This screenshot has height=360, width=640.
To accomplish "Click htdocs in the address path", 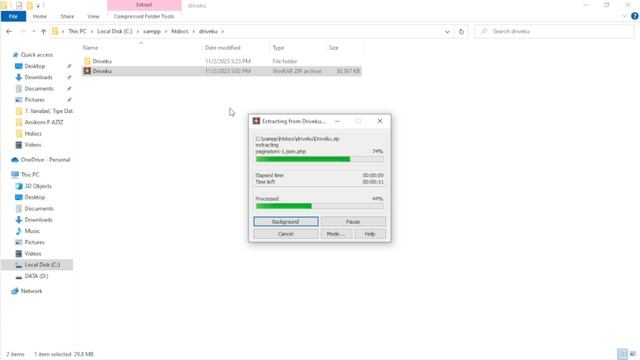I will pos(180,31).
